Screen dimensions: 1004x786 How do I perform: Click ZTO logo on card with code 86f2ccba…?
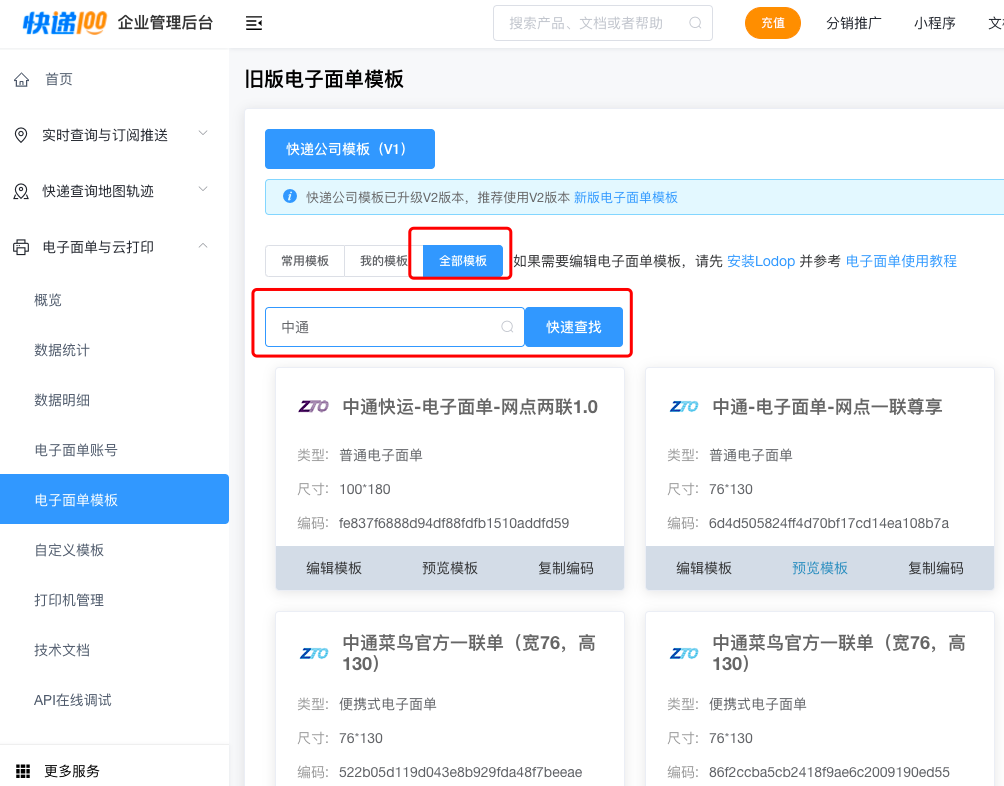pos(684,653)
